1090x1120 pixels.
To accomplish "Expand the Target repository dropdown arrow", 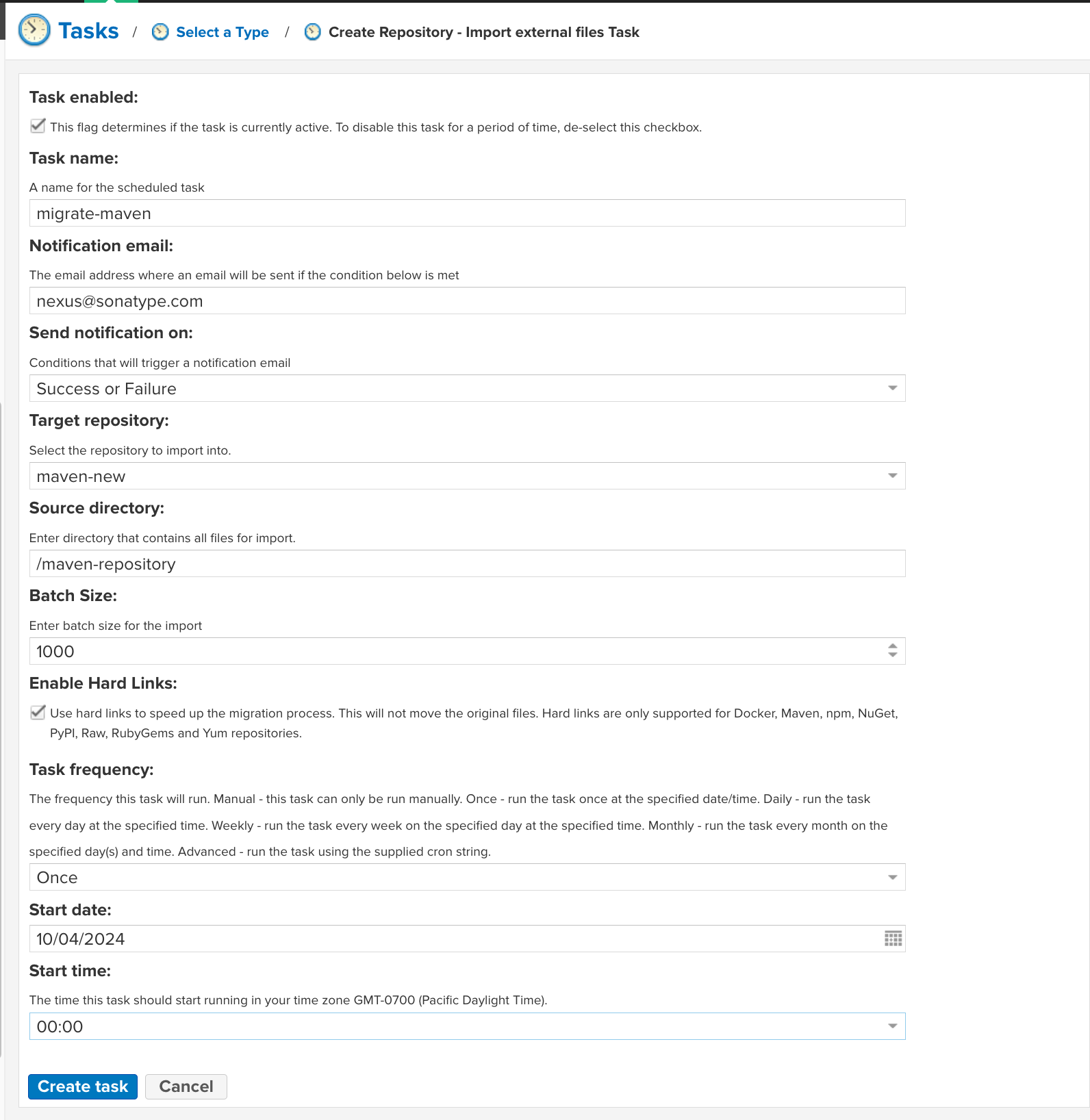I will click(x=892, y=476).
